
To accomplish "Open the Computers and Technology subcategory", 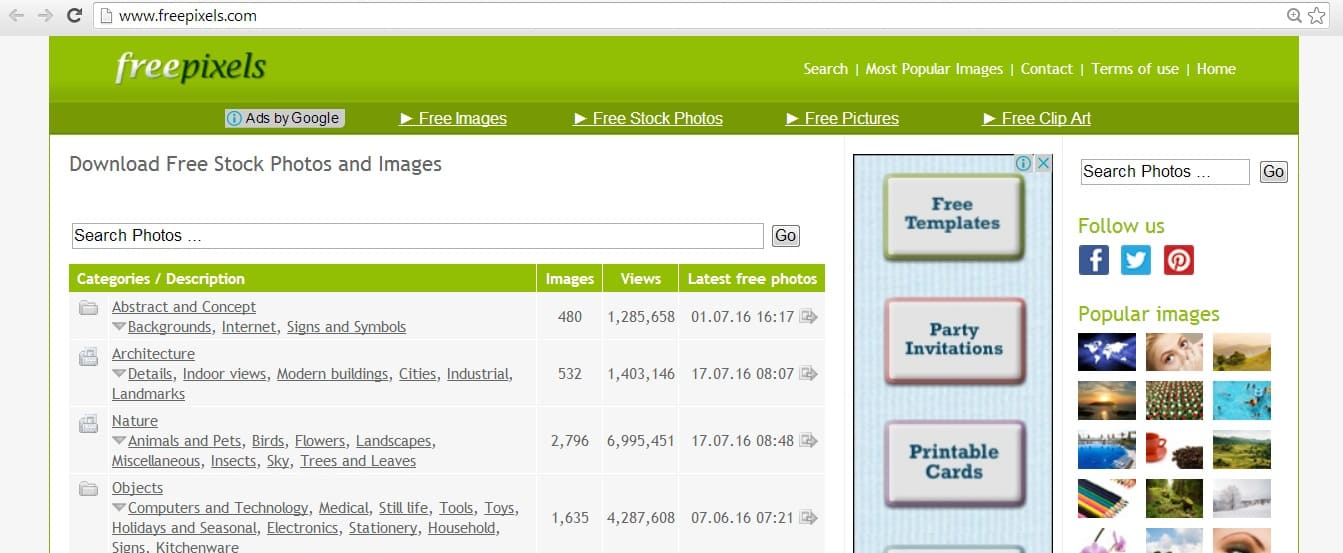I will pos(218,508).
